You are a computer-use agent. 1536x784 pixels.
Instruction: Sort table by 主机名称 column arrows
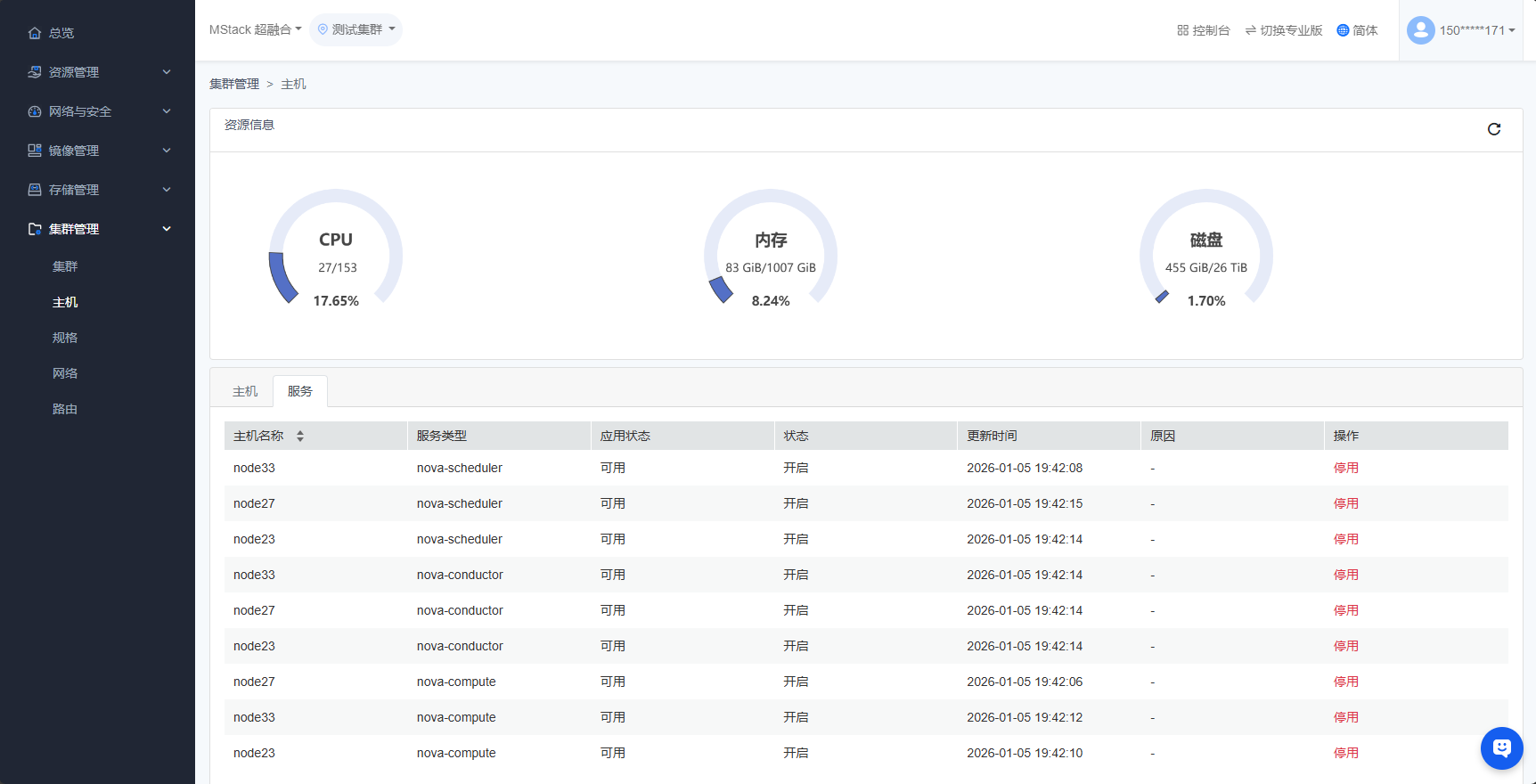(x=300, y=436)
